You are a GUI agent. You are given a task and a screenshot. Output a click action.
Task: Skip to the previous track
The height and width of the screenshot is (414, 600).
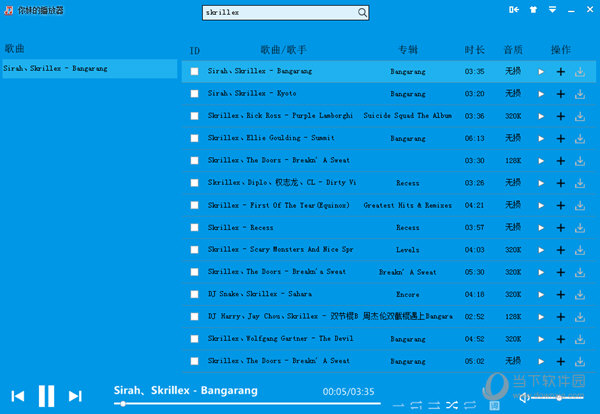(x=18, y=396)
